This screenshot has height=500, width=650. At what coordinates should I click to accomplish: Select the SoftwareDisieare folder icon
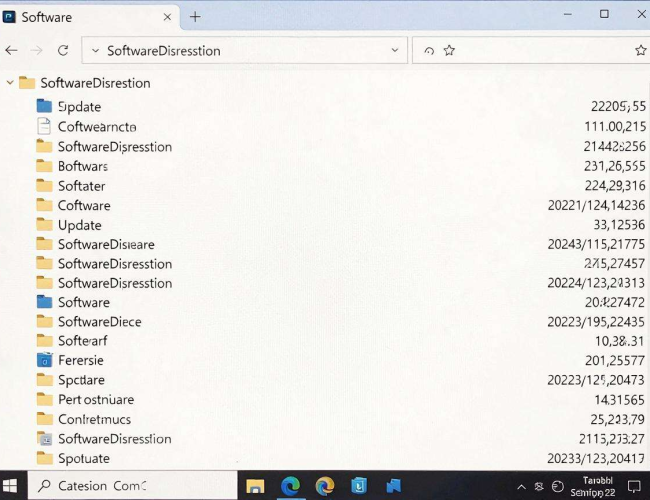[44, 244]
